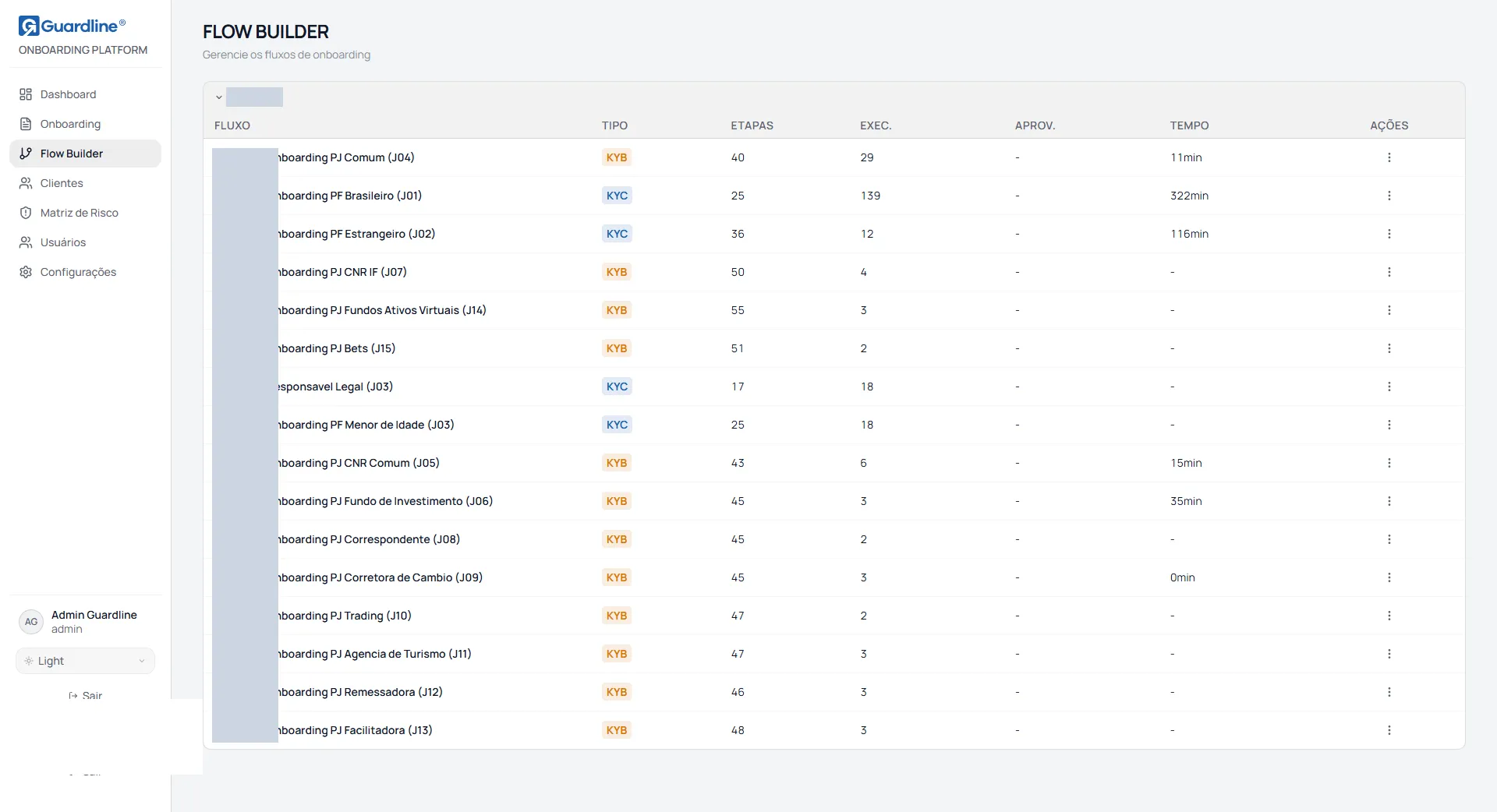Select the Onboarding PJ Facilitadora (J13) flow name
The image size is (1497, 812).
[356, 730]
